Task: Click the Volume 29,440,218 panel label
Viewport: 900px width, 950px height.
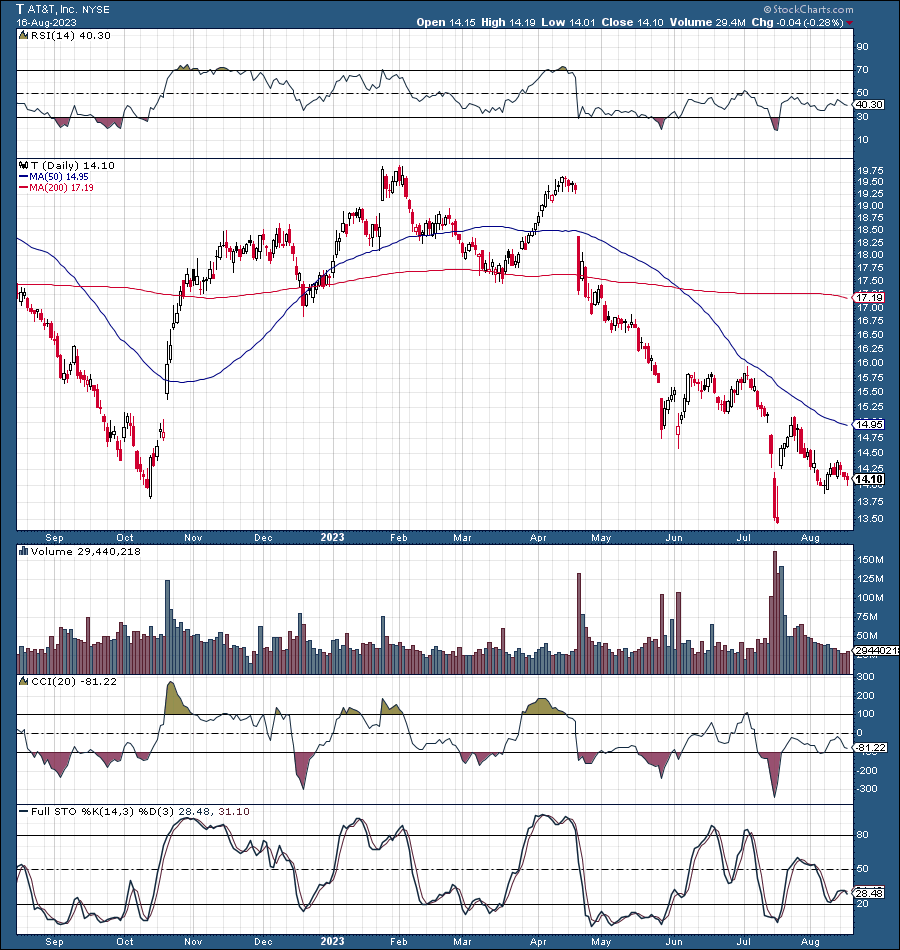Action: [85, 551]
